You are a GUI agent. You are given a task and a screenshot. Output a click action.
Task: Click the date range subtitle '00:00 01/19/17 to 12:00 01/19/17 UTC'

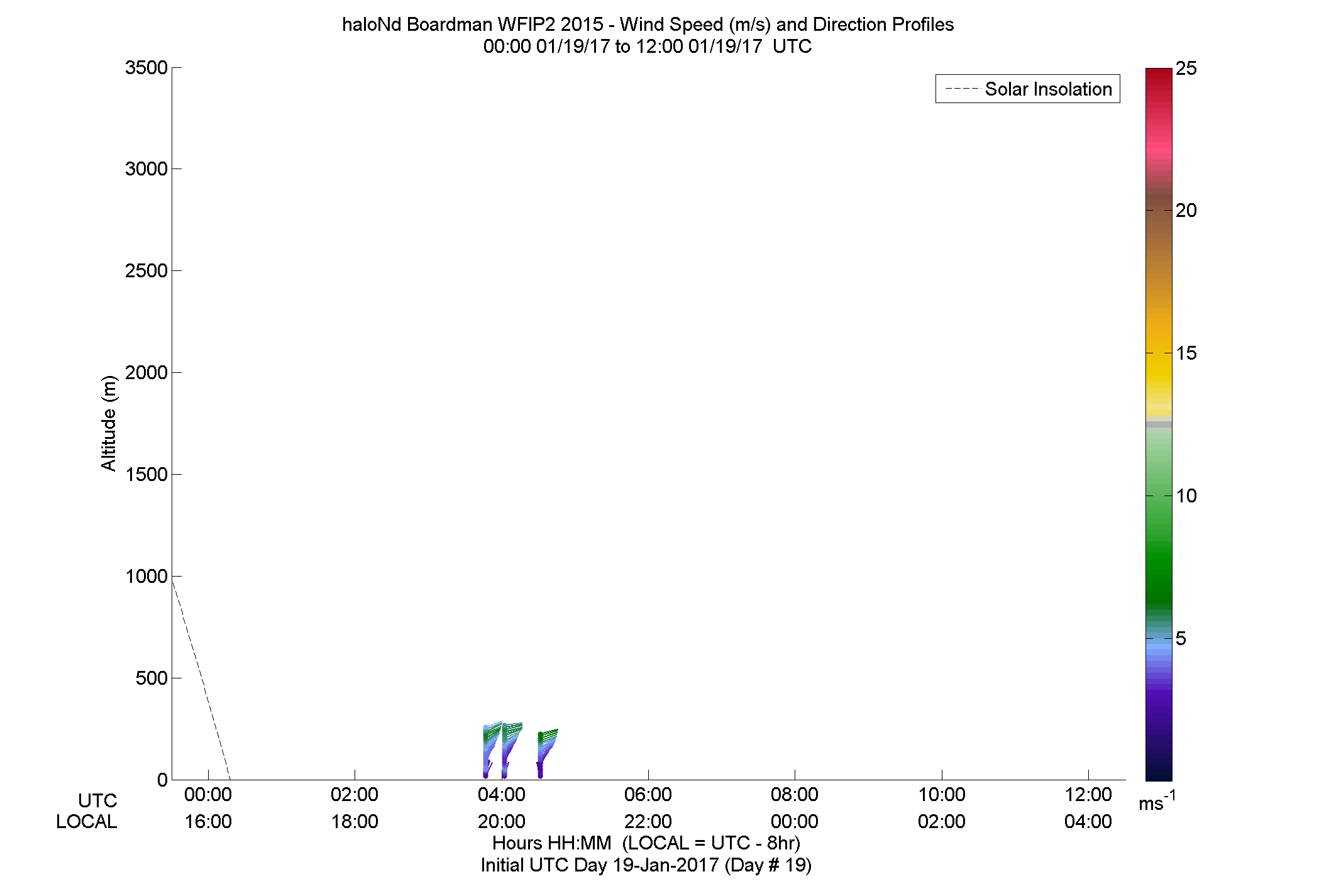click(647, 47)
